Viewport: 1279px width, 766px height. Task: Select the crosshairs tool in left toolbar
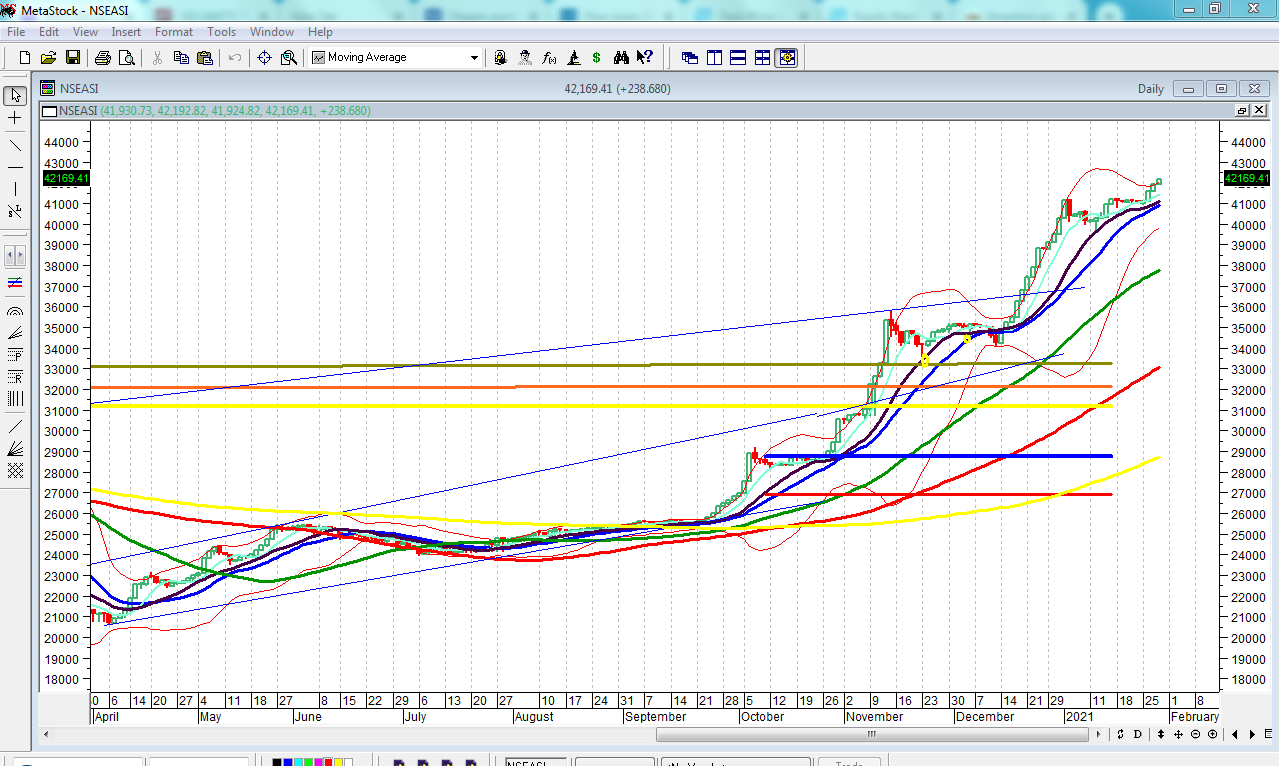pyautogui.click(x=15, y=118)
